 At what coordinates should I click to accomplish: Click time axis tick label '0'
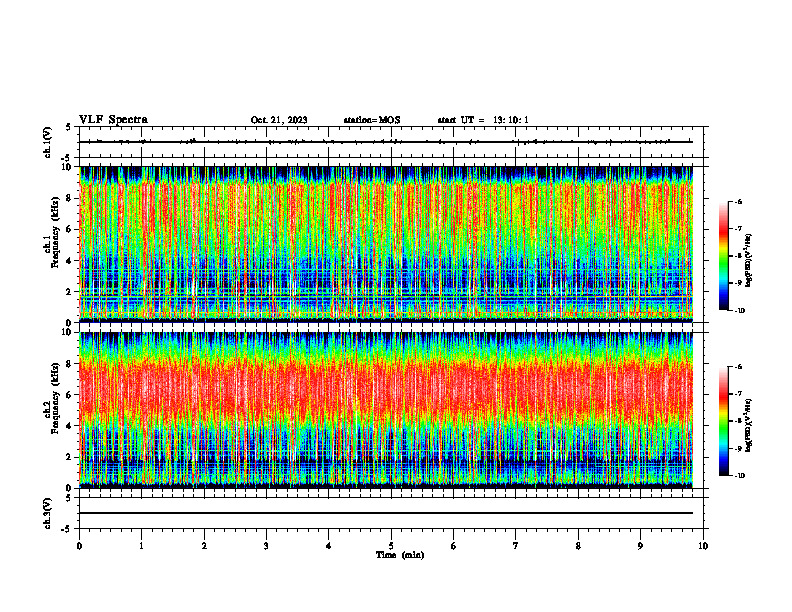tap(79, 546)
